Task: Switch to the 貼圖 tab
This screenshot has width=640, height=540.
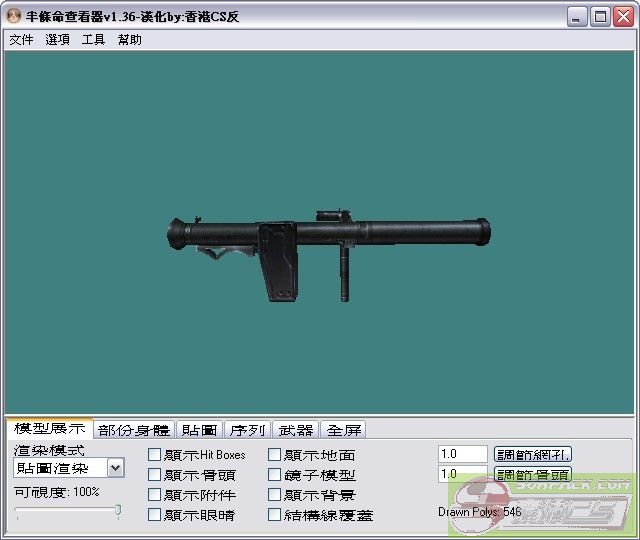Action: [x=198, y=430]
